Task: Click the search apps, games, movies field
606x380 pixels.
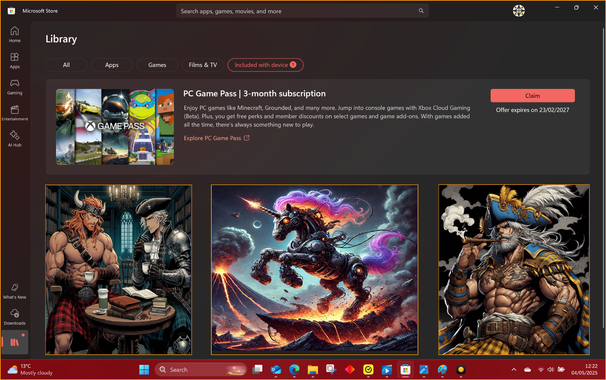Action: [302, 11]
